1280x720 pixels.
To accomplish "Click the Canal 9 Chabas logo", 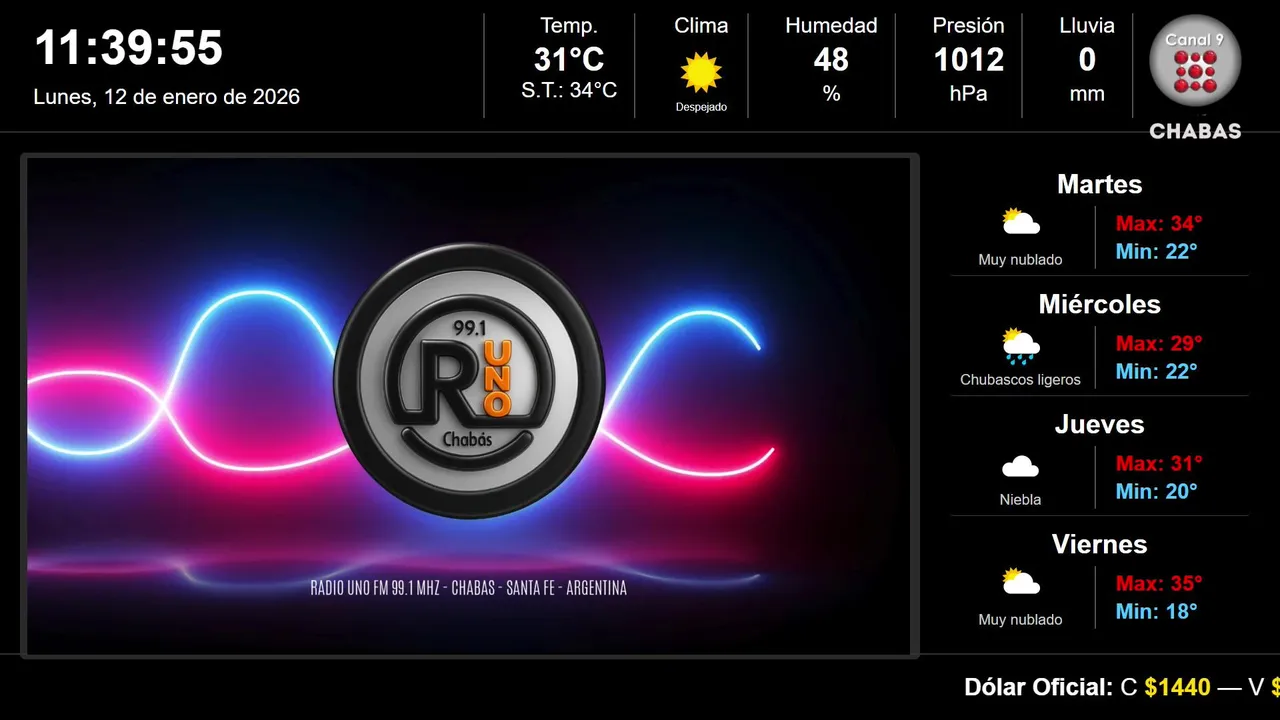I will coord(1195,77).
